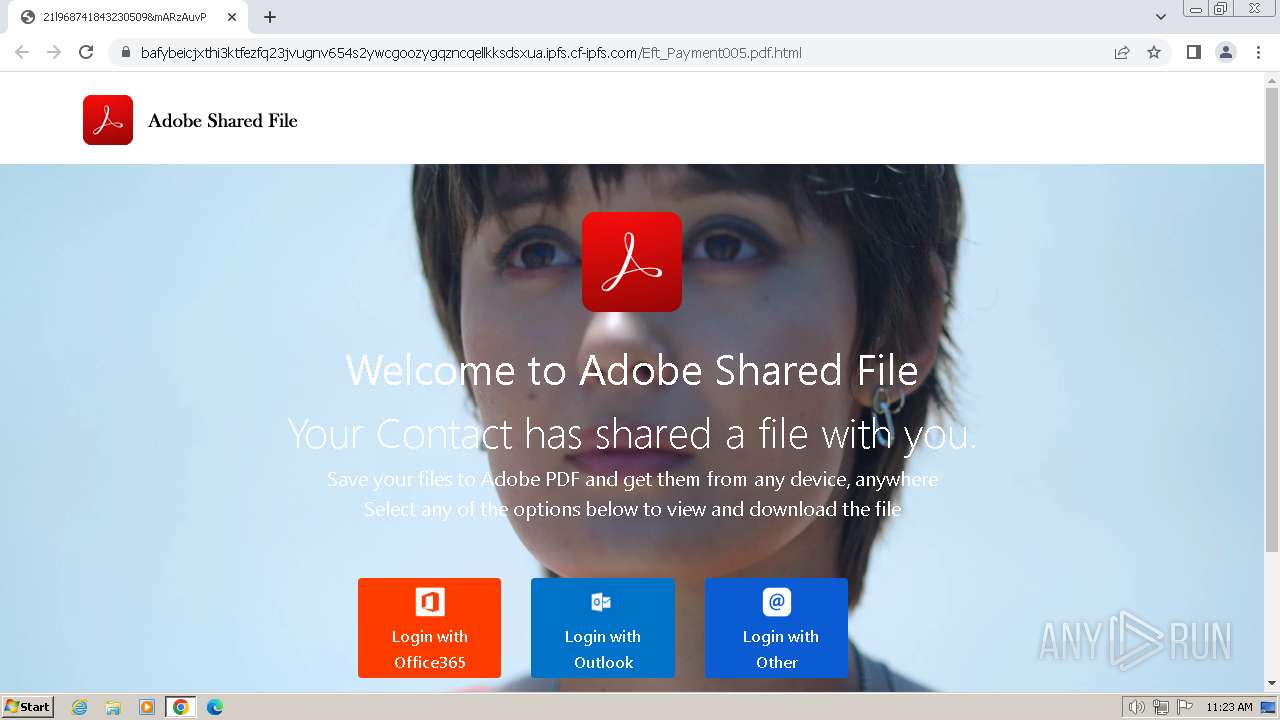Open the tab search dropdown
This screenshot has height=720, width=1280.
(1161, 17)
